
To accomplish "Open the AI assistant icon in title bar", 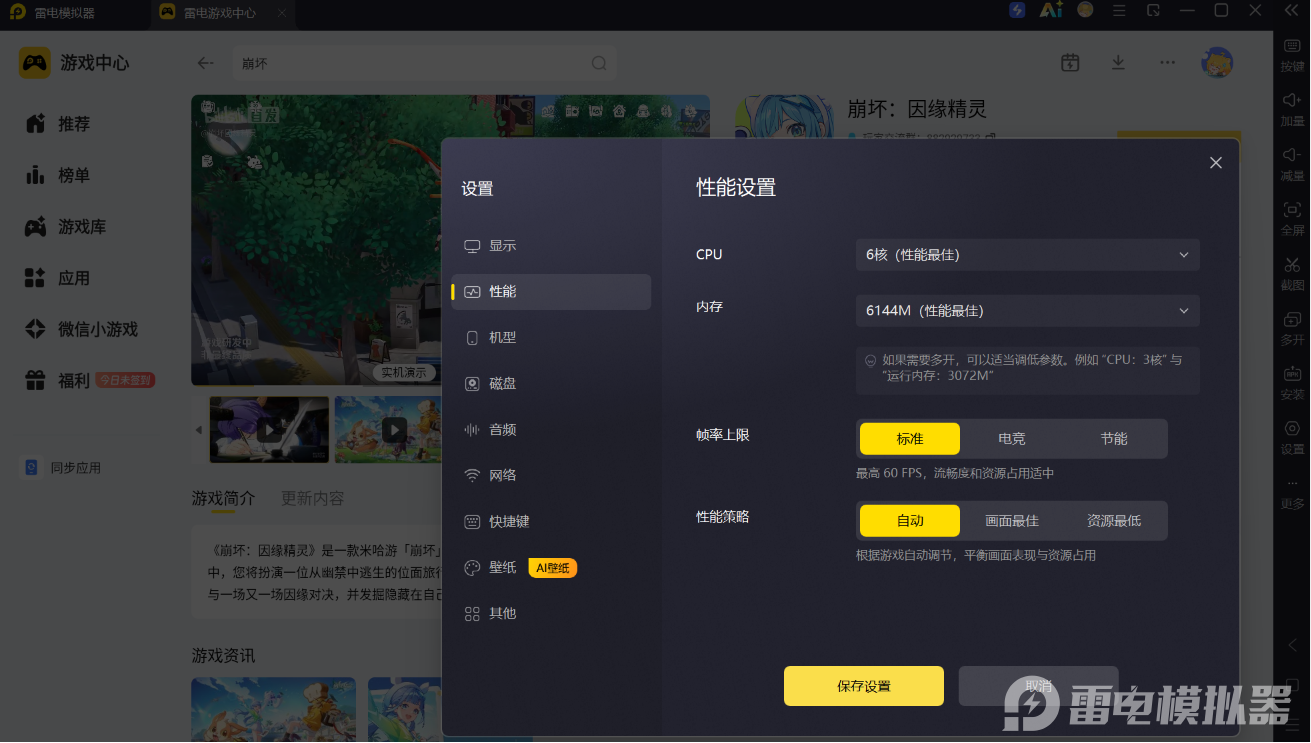I will (x=1050, y=10).
